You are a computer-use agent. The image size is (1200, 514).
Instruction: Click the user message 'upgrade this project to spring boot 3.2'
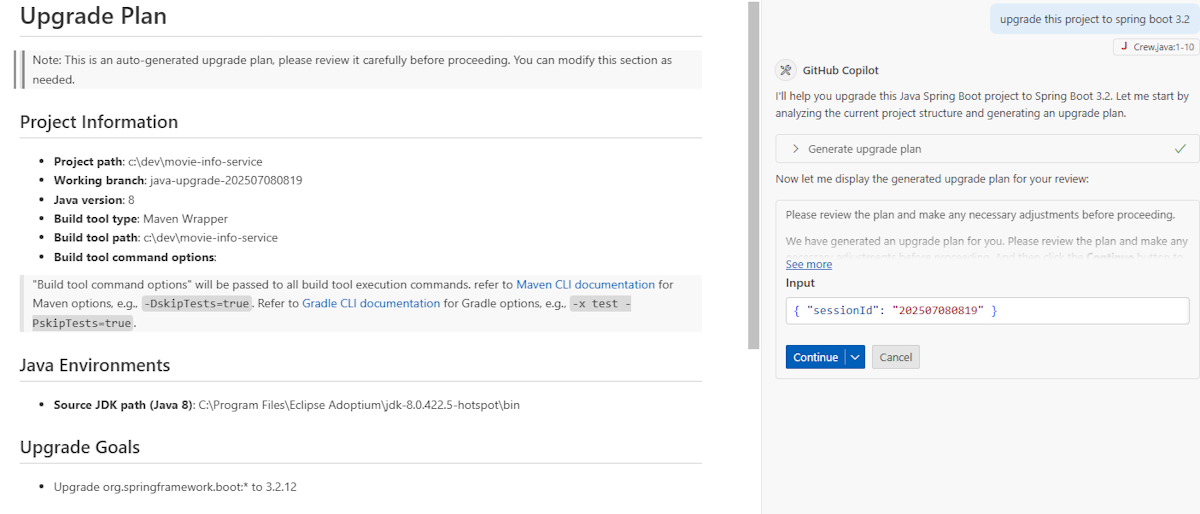click(1094, 19)
